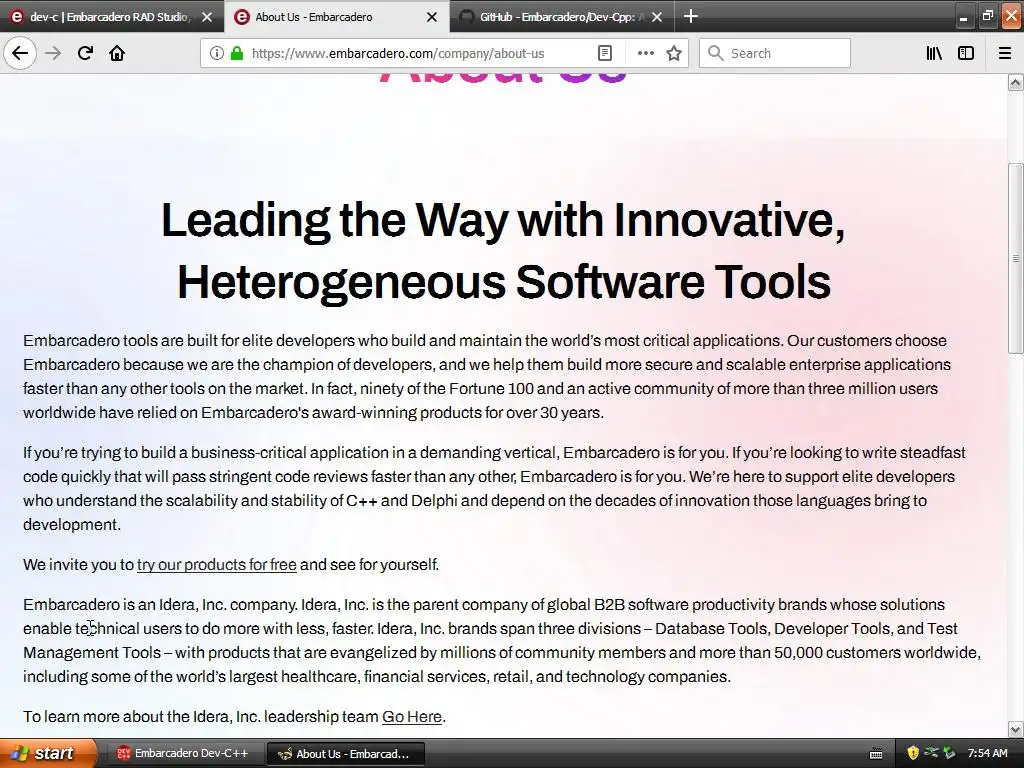
Task: Click the safely remove hardware tray icon
Action: click(949, 754)
